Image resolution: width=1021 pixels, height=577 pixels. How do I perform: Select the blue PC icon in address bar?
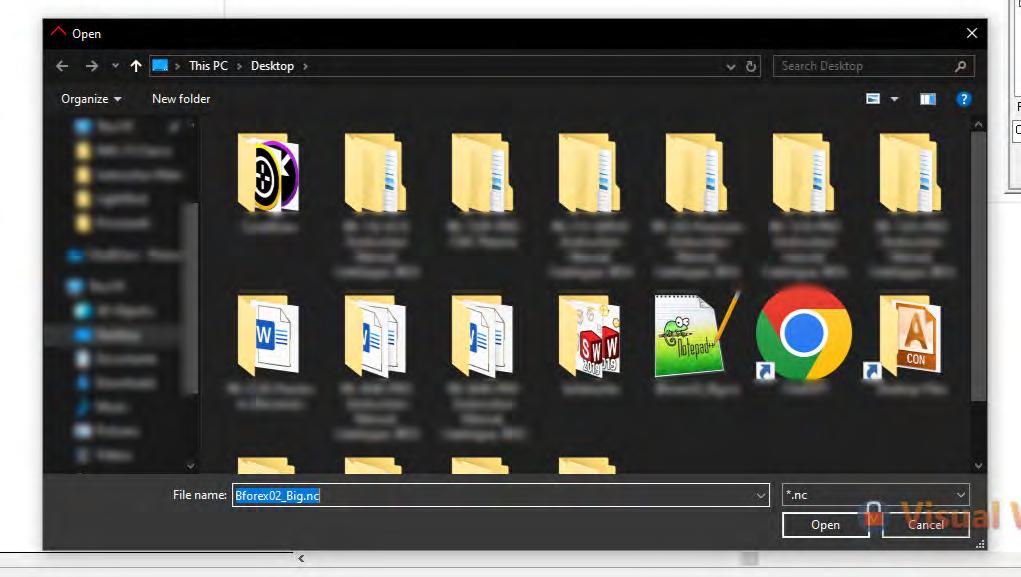[x=160, y=65]
